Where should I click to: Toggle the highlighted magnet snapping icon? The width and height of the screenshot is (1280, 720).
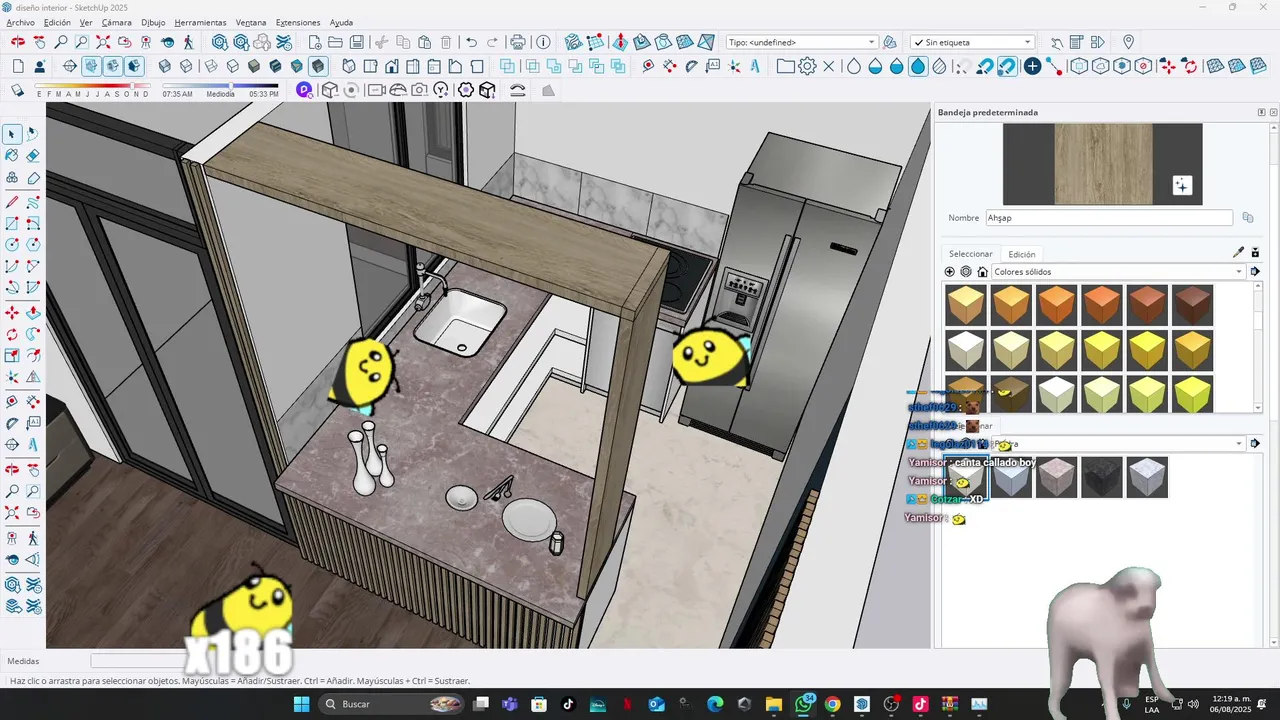[x=1007, y=66]
